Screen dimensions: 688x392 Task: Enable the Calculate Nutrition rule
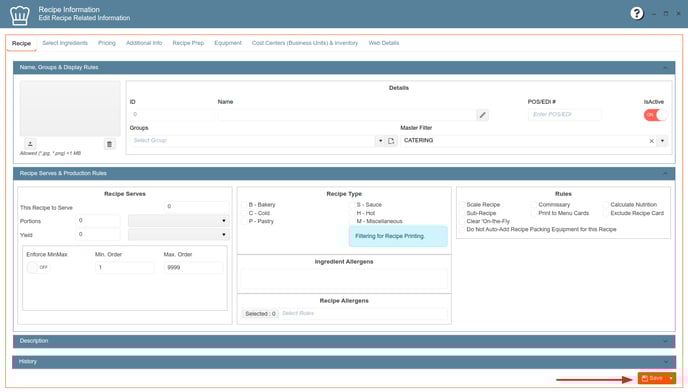606,205
